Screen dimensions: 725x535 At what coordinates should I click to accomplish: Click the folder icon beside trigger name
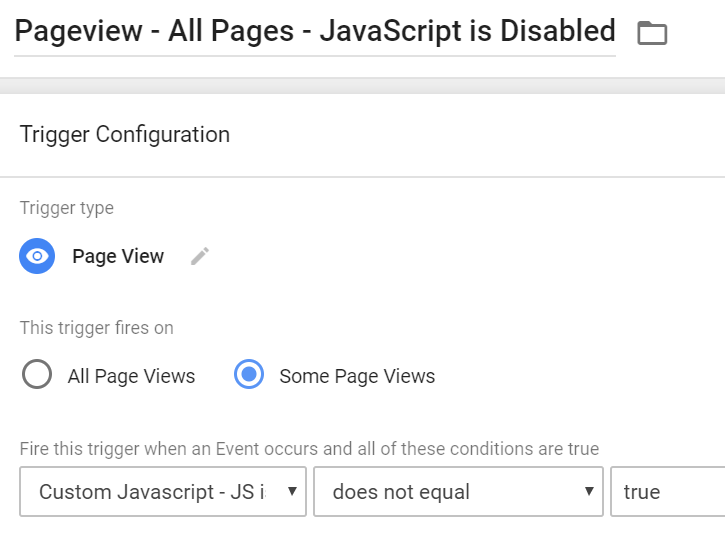click(x=652, y=33)
